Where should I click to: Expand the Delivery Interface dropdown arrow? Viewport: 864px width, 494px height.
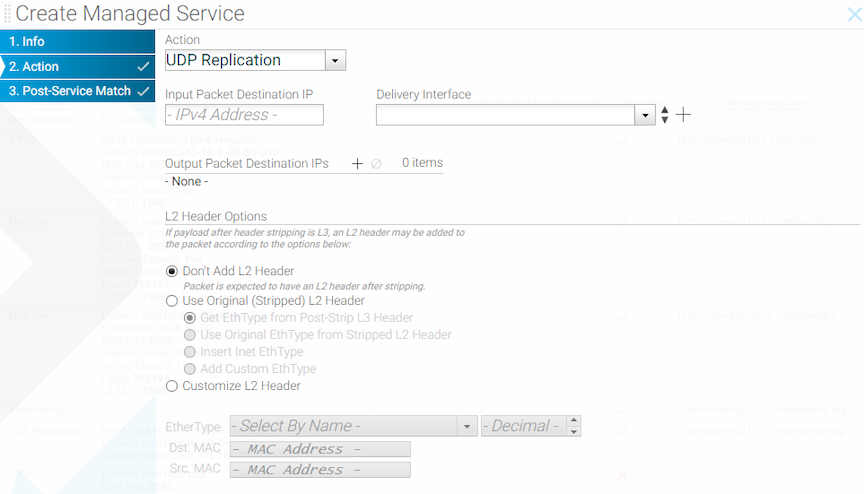(x=645, y=115)
